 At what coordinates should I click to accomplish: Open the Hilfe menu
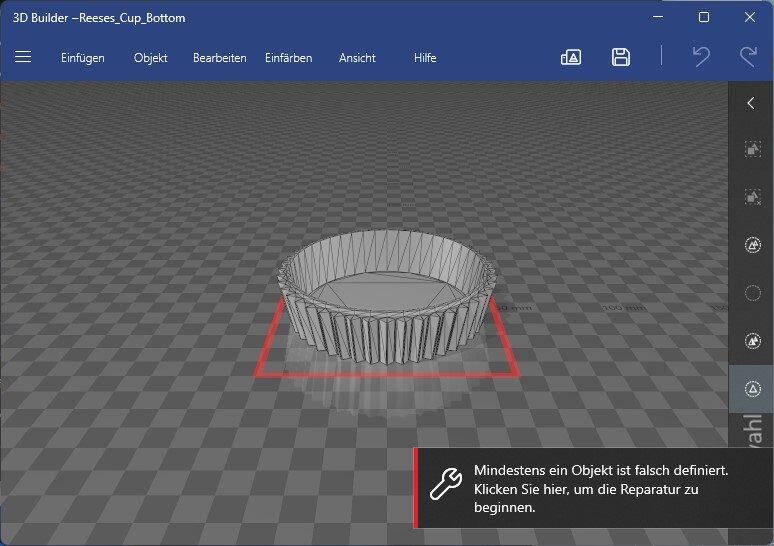[425, 58]
